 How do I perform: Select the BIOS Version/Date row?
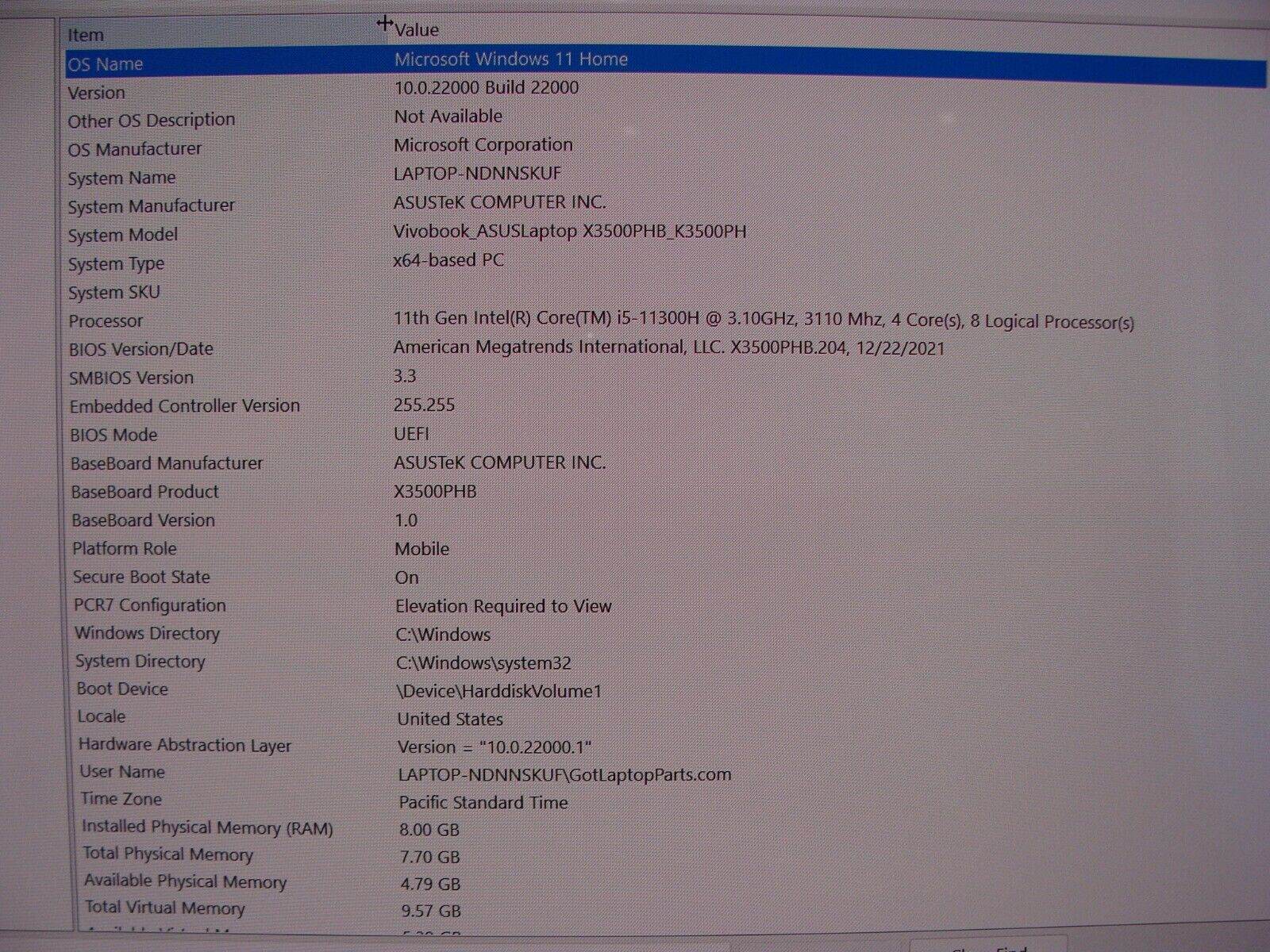coord(140,349)
